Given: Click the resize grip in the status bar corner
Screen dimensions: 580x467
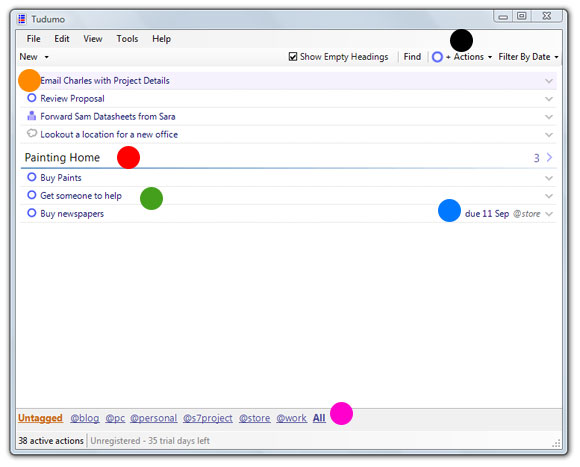Looking at the screenshot, I should (x=556, y=443).
